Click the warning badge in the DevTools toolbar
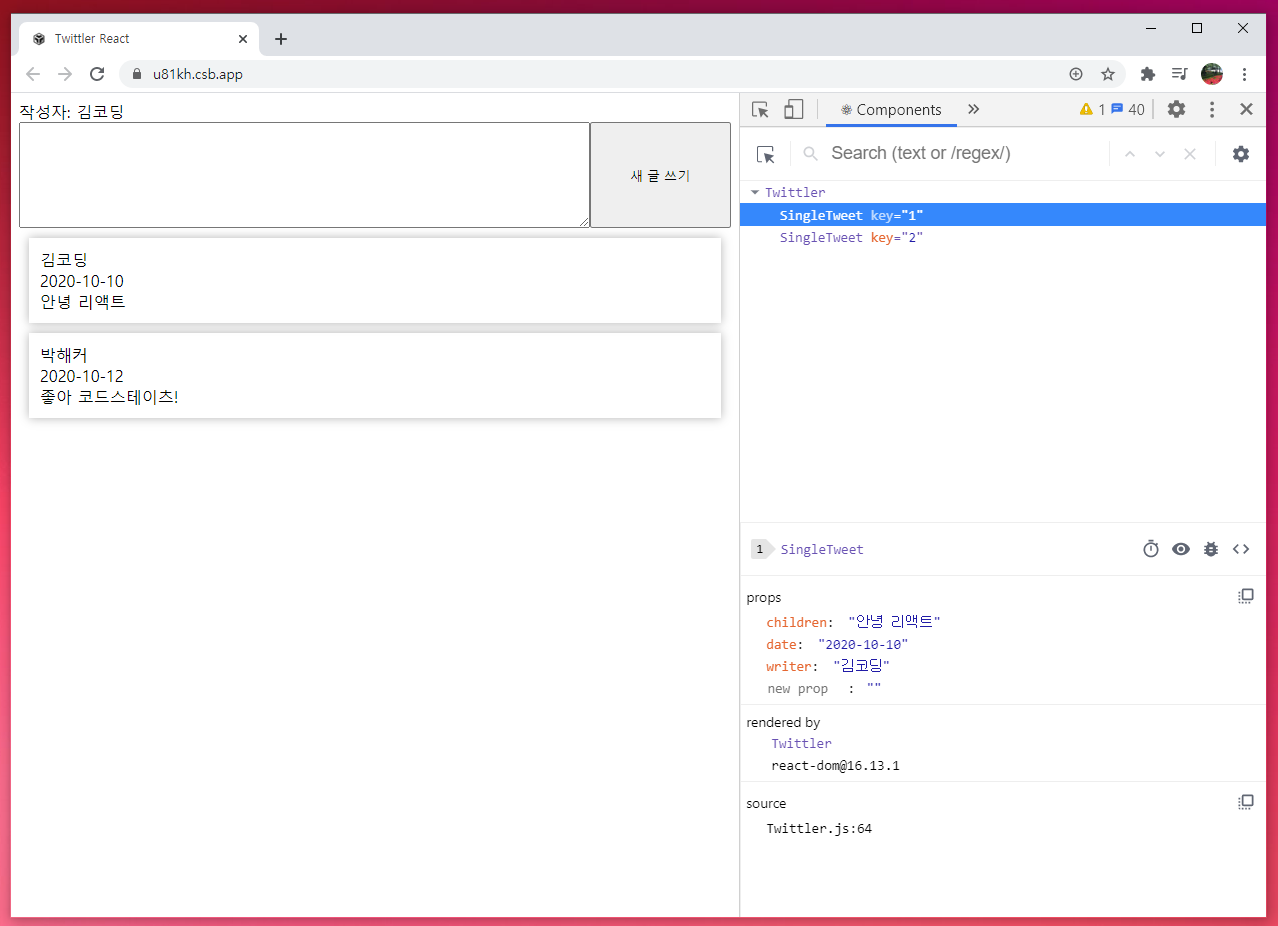1278x926 pixels. pyautogui.click(x=1089, y=109)
